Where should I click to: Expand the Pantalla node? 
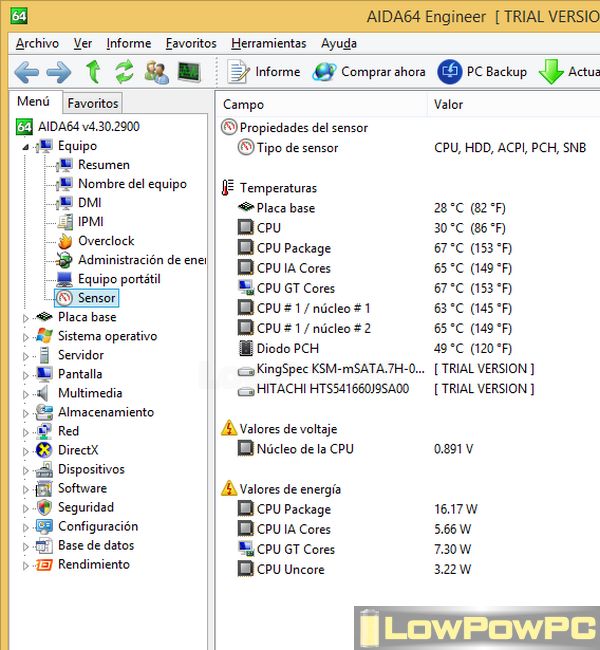click(x=26, y=375)
